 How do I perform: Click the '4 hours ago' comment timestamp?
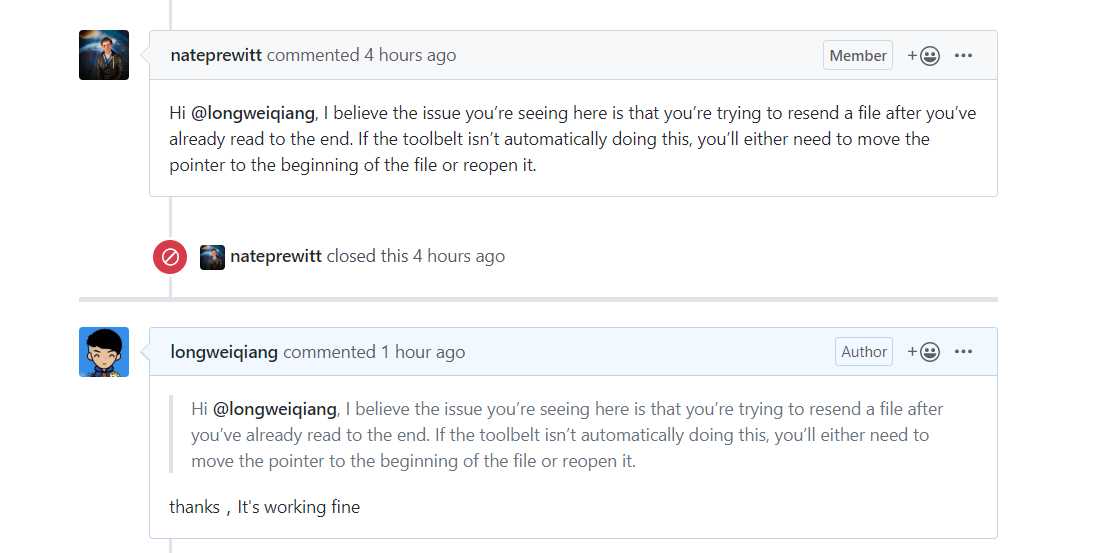coord(410,56)
